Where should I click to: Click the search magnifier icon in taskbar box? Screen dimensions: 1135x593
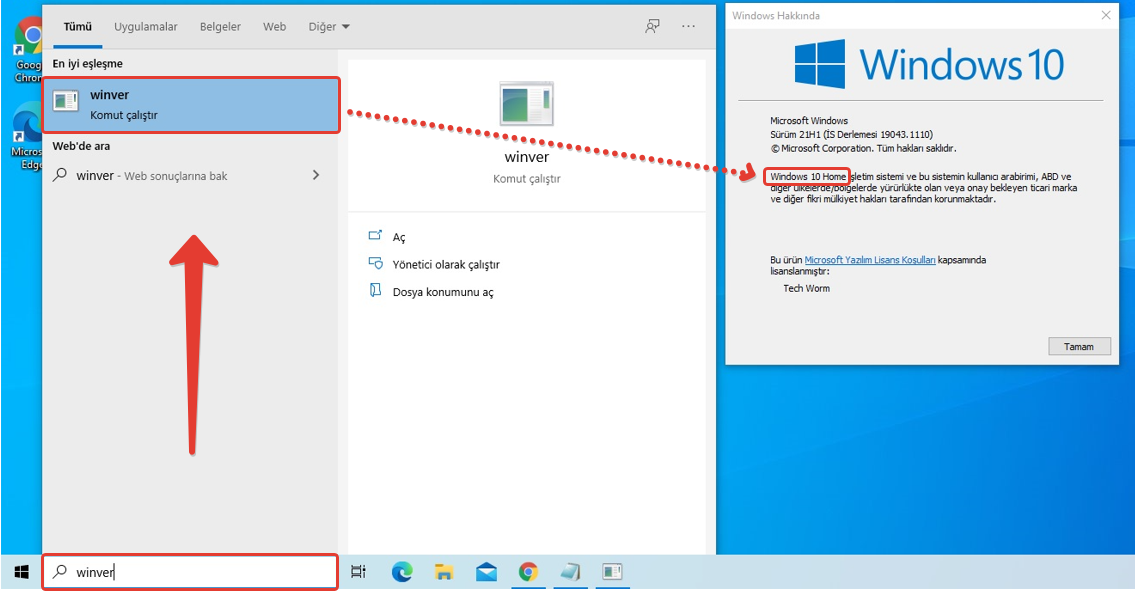(60, 571)
